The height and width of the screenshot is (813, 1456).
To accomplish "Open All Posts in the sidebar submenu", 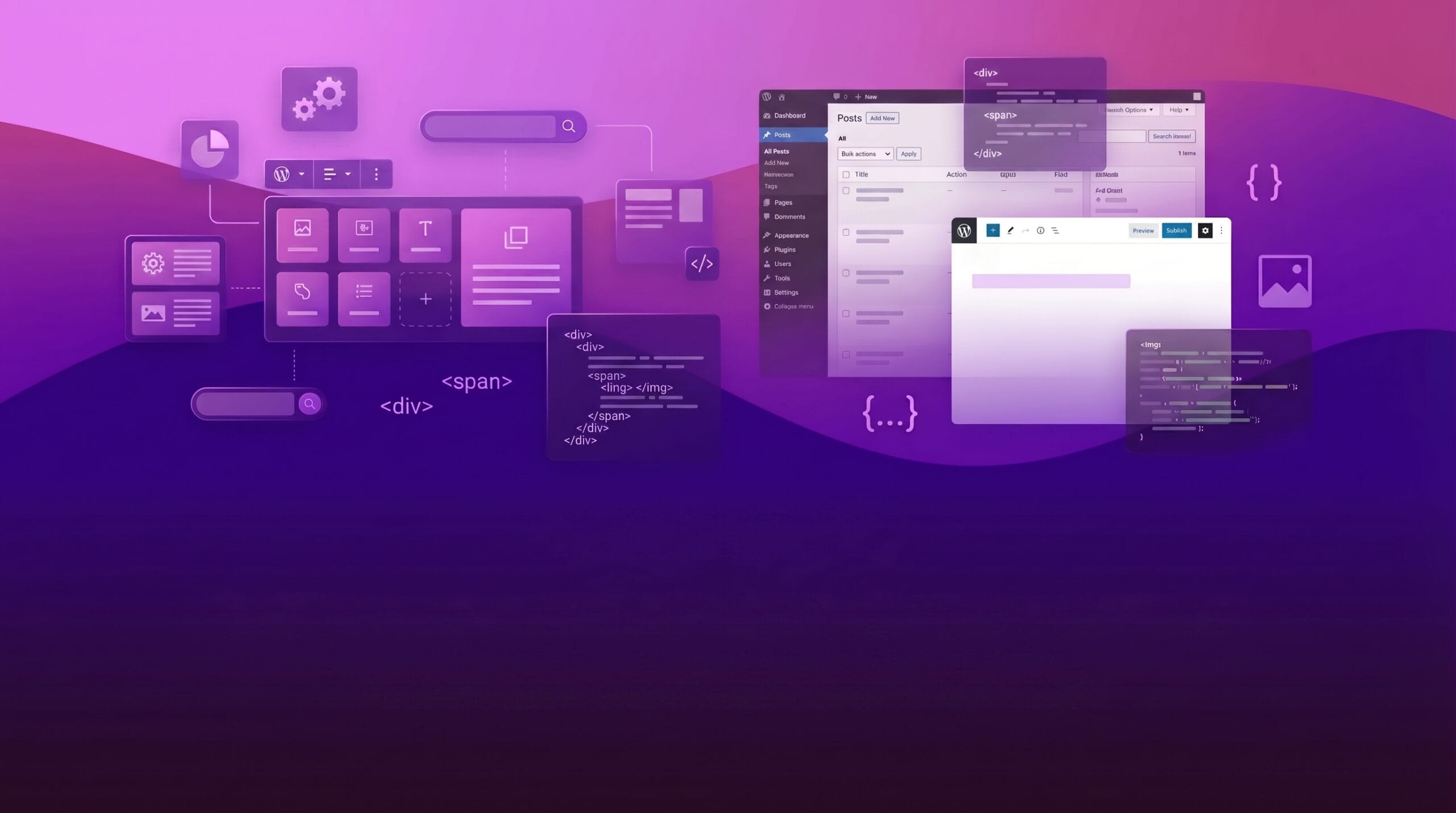I will (776, 151).
